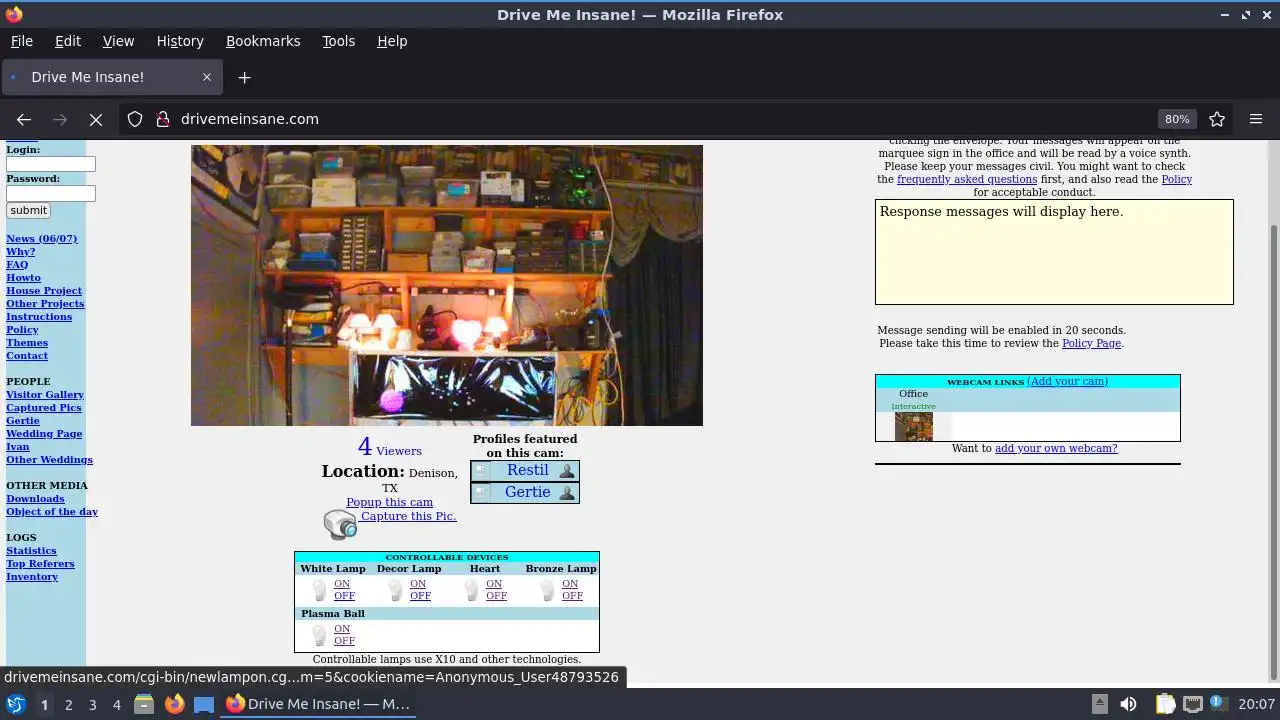
Task: Open the tracking protection shield icon
Action: pos(135,119)
